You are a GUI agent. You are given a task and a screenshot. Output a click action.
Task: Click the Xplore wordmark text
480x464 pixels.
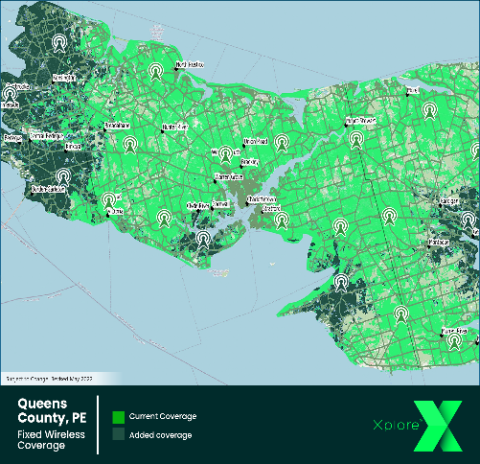pyautogui.click(x=397, y=425)
